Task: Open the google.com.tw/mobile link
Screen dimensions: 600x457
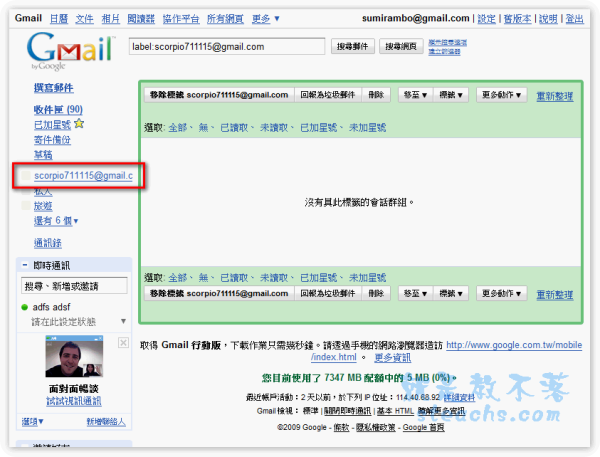Action: click(514, 345)
